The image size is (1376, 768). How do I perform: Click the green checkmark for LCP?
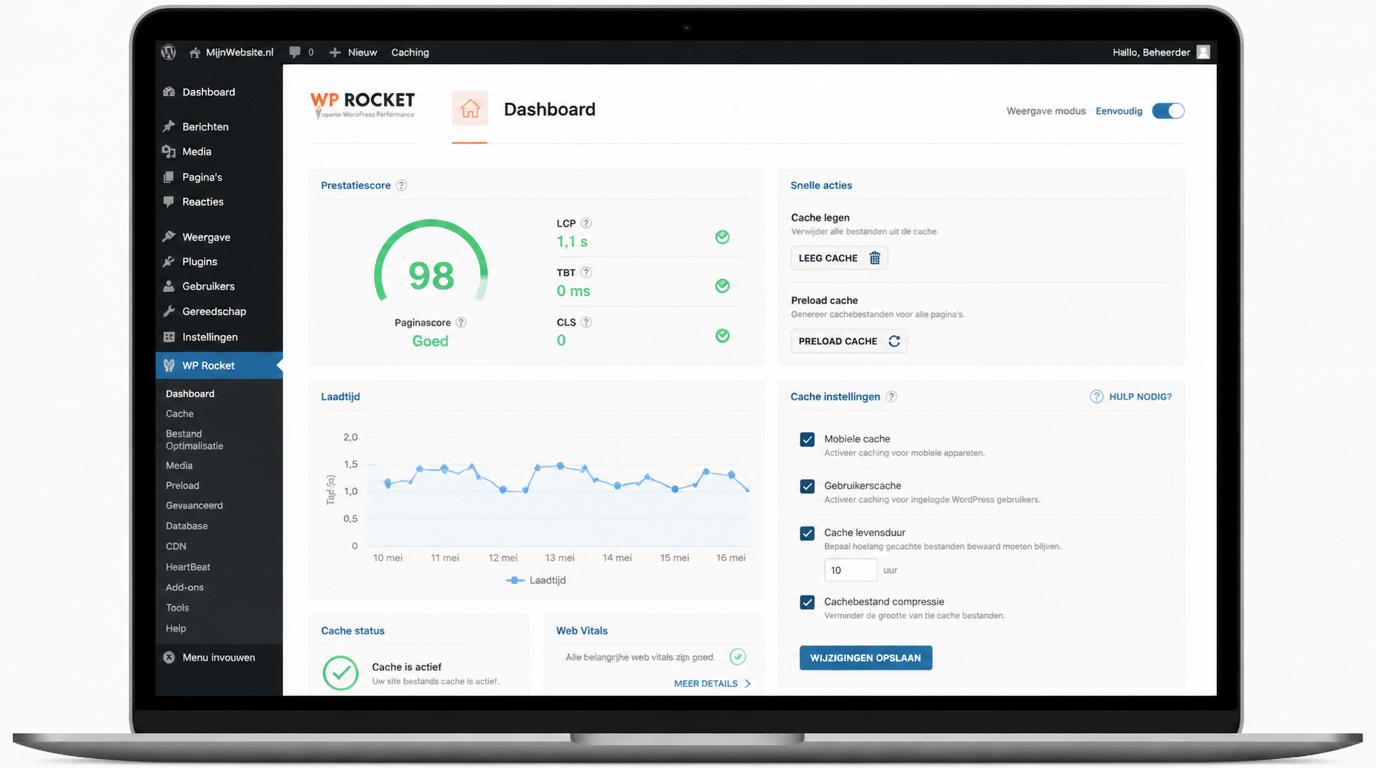tap(722, 237)
